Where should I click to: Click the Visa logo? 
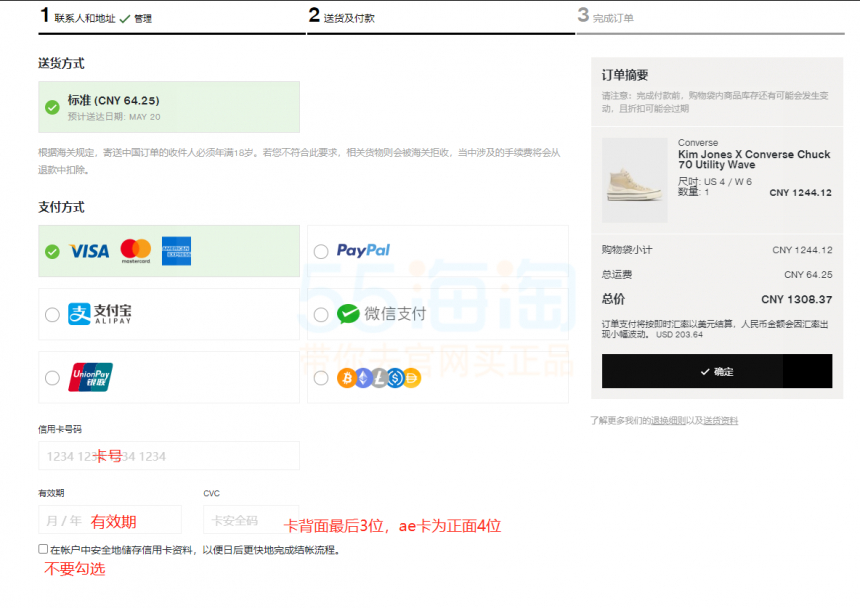89,251
